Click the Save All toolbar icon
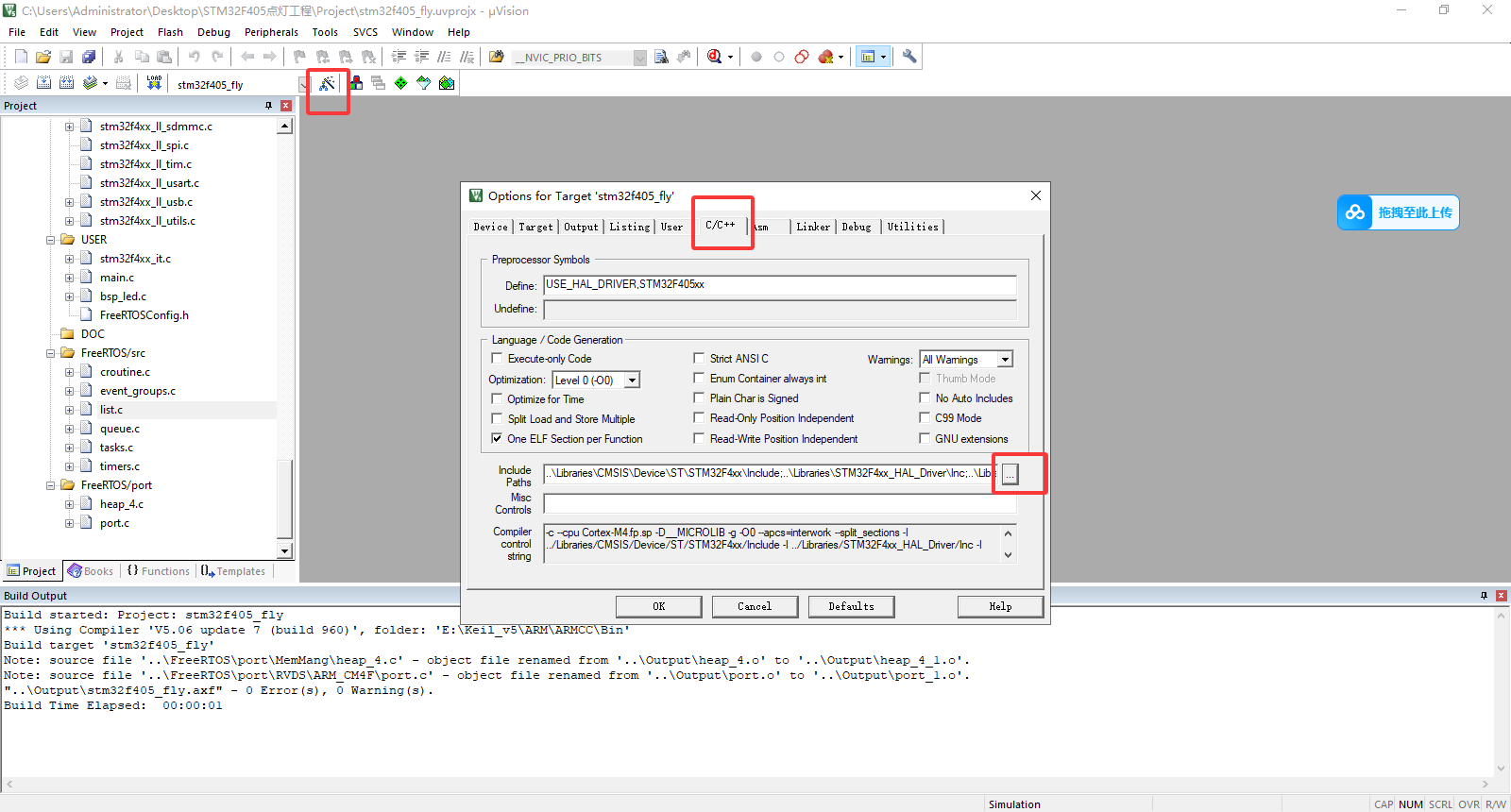This screenshot has height=812, width=1511. [x=89, y=57]
